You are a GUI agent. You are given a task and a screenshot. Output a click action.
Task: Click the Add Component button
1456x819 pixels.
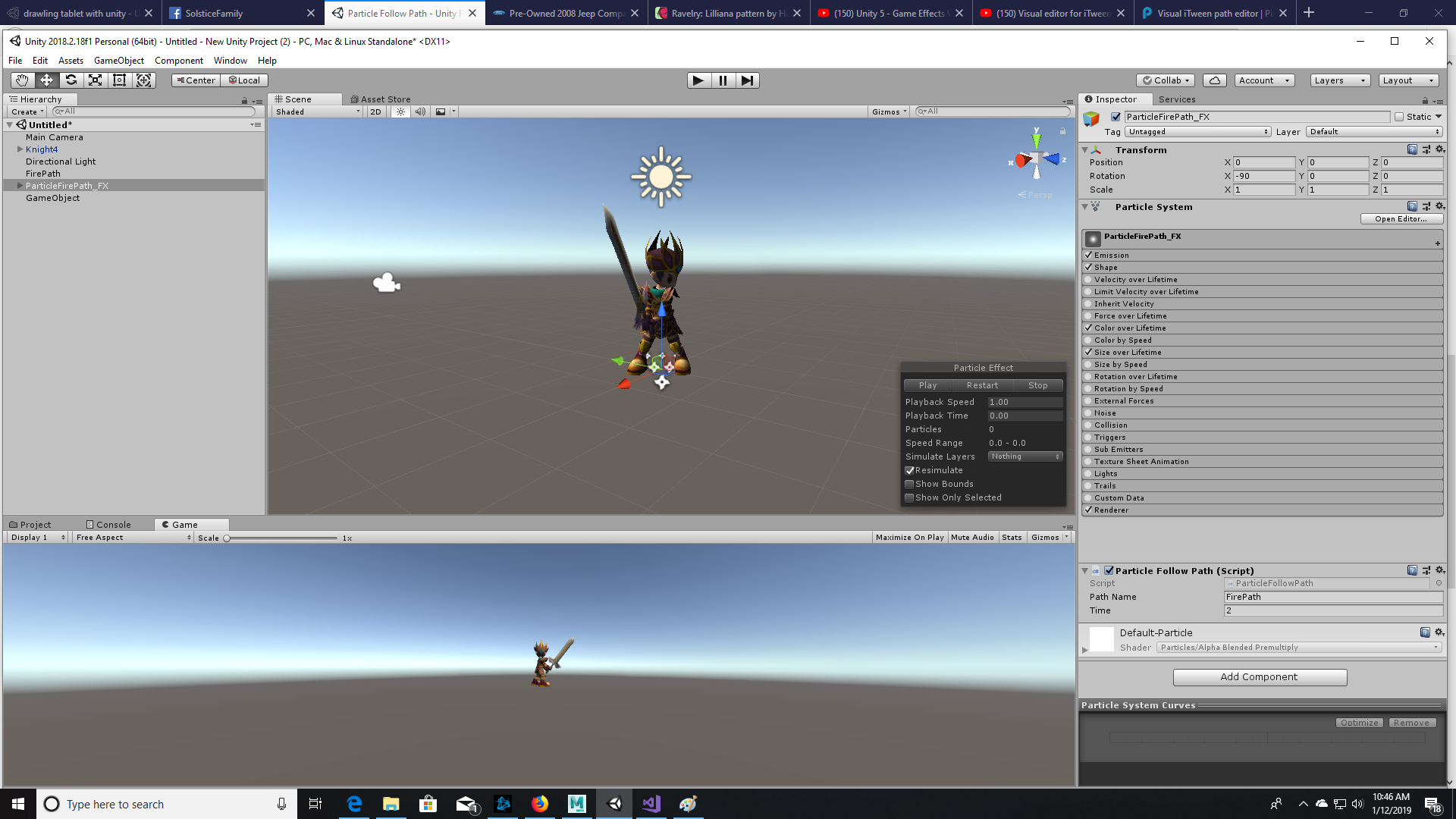[x=1260, y=676]
